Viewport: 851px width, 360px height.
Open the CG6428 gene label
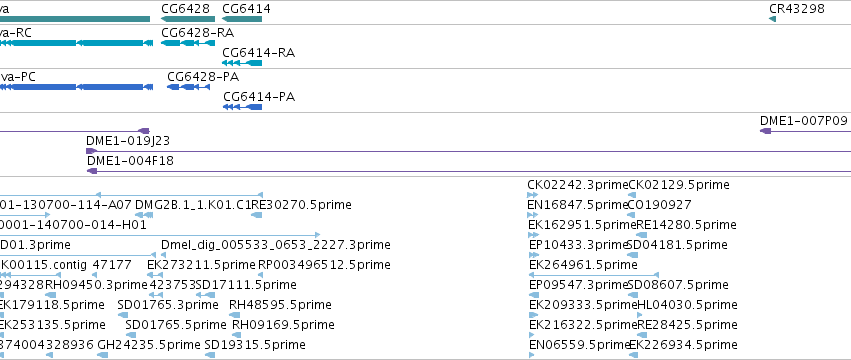[186, 9]
